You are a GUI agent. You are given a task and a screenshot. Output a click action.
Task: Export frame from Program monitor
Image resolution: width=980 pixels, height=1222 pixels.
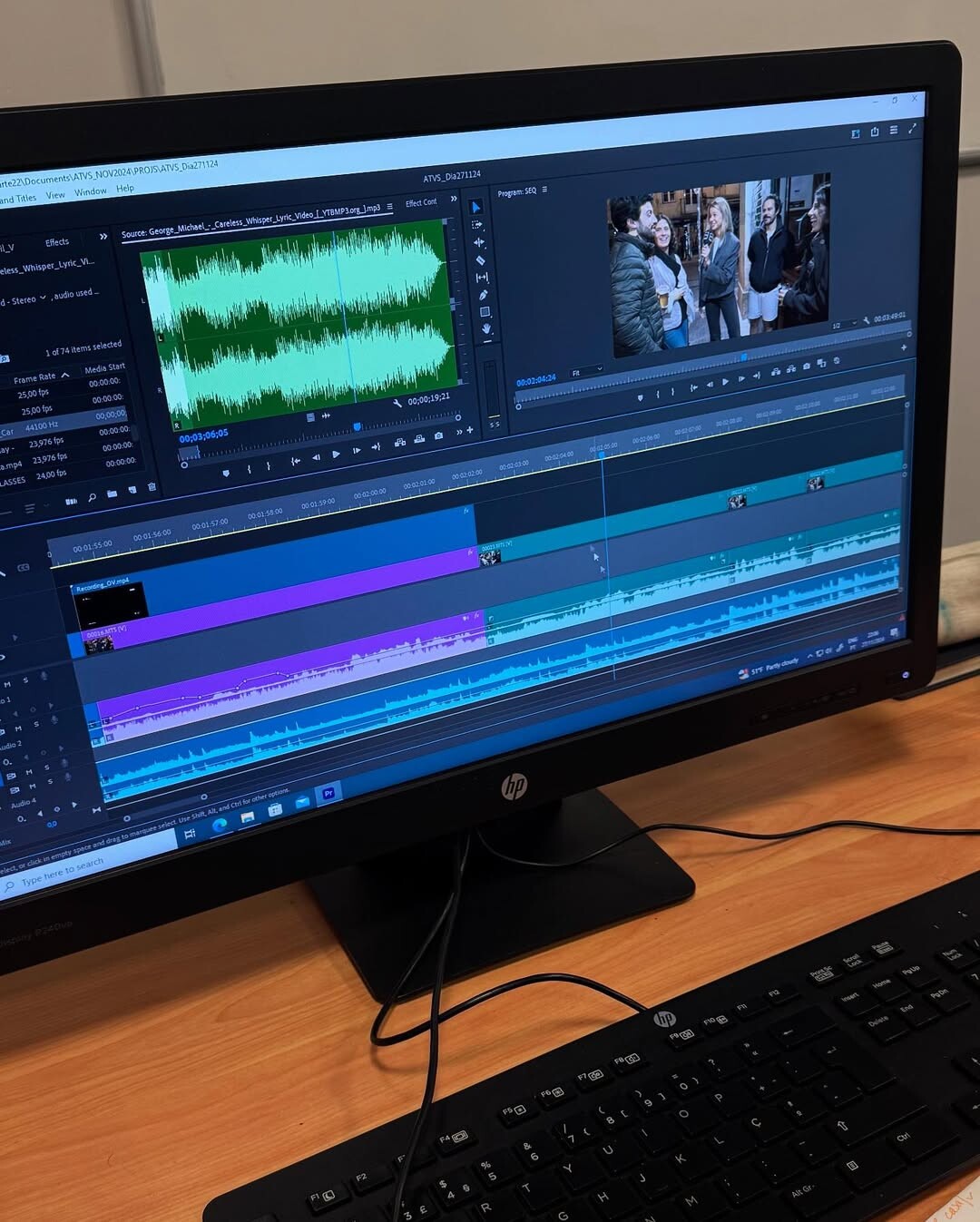pos(807,367)
